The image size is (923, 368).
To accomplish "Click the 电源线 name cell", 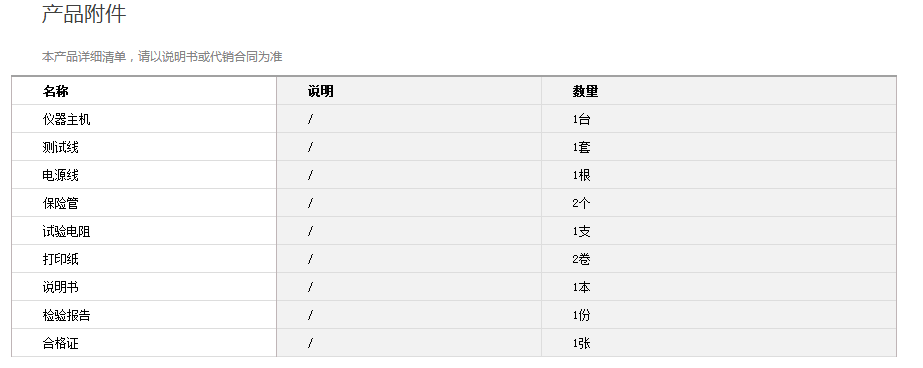I will click(x=144, y=175).
